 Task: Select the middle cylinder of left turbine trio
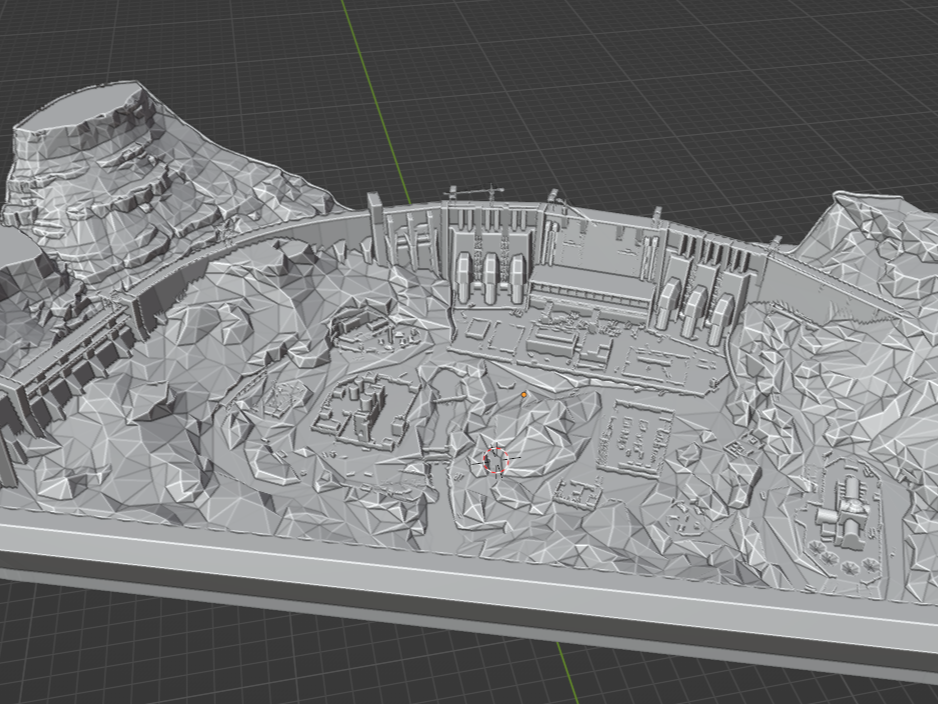click(x=491, y=279)
